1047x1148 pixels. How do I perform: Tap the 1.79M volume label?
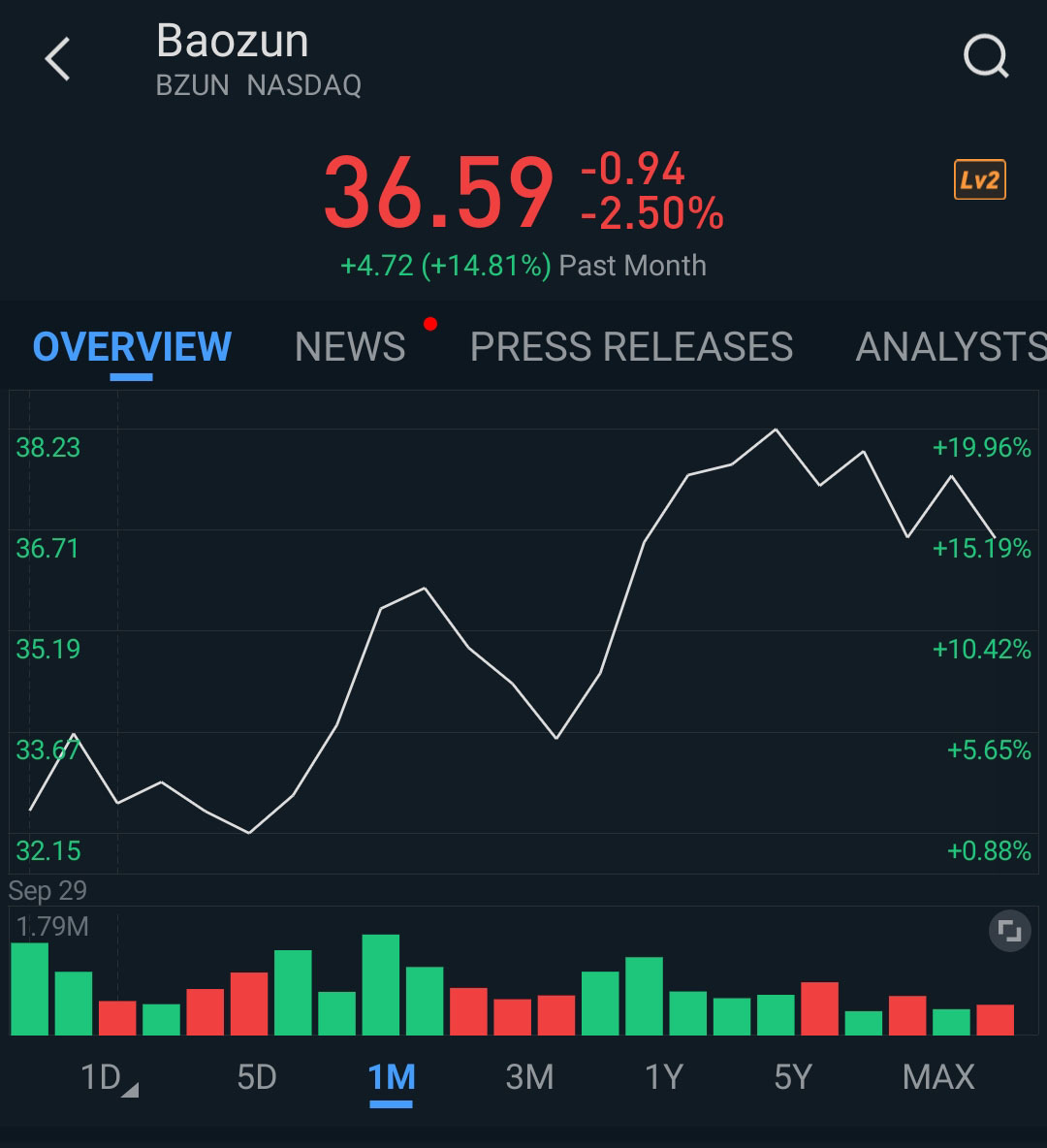[52, 927]
